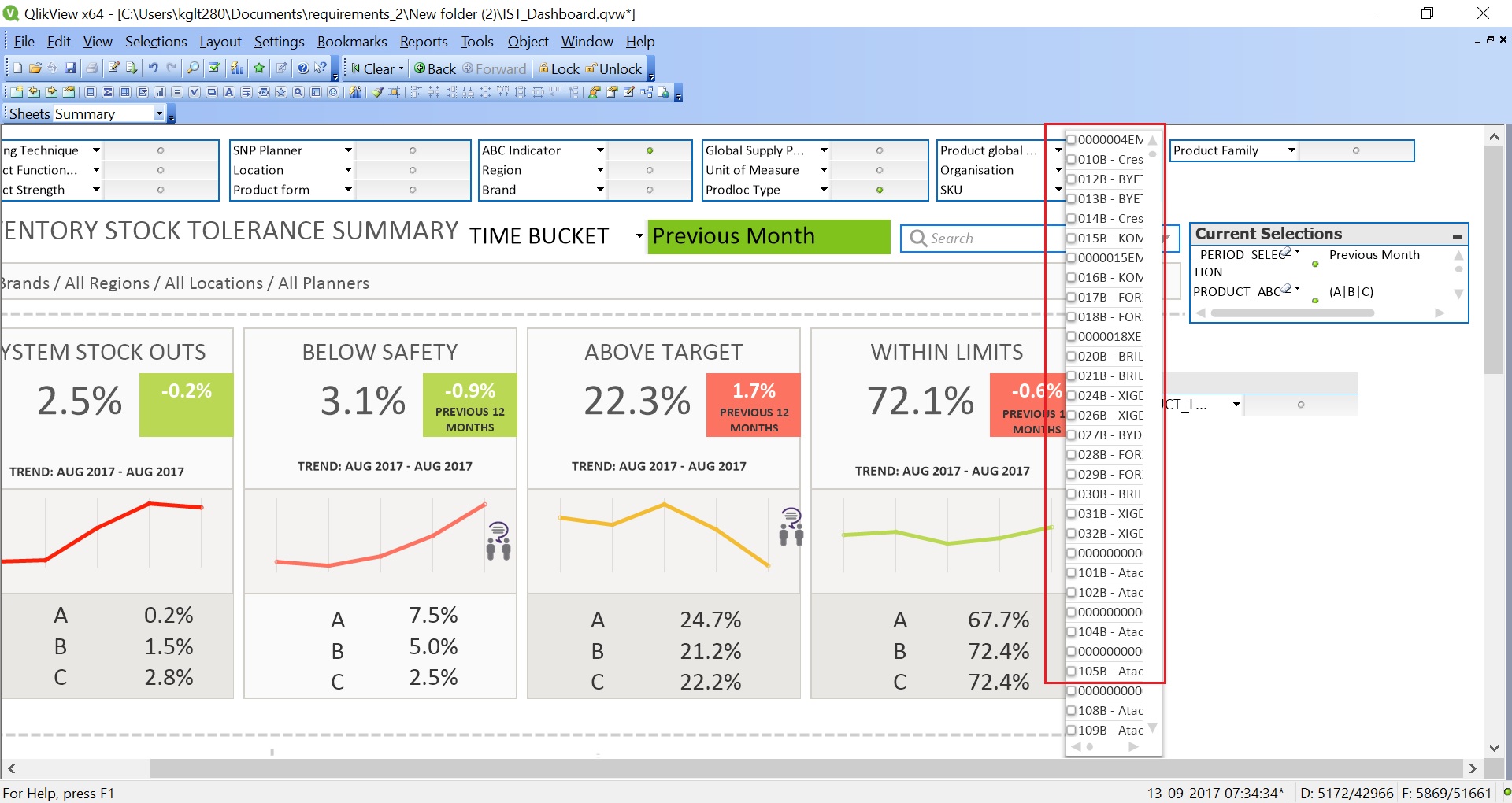The image size is (1512, 803).
Task: Expand the Product Family dropdown
Action: pyautogui.click(x=1291, y=150)
